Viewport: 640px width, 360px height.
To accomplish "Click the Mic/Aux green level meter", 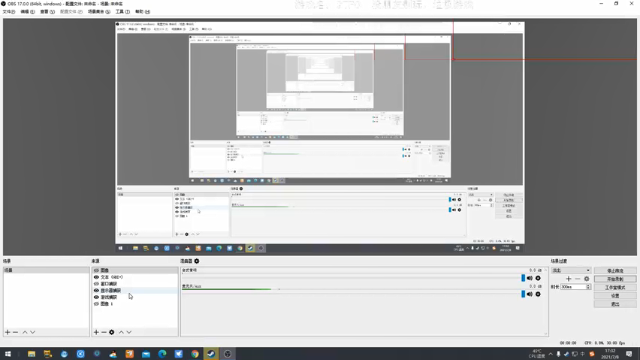I will (227, 289).
